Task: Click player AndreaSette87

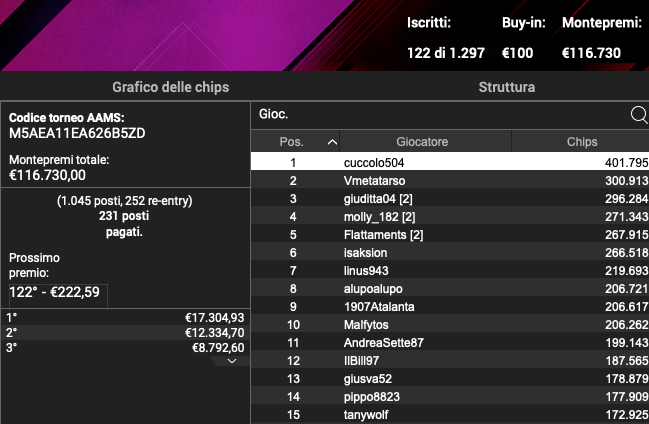Action: click(x=449, y=342)
